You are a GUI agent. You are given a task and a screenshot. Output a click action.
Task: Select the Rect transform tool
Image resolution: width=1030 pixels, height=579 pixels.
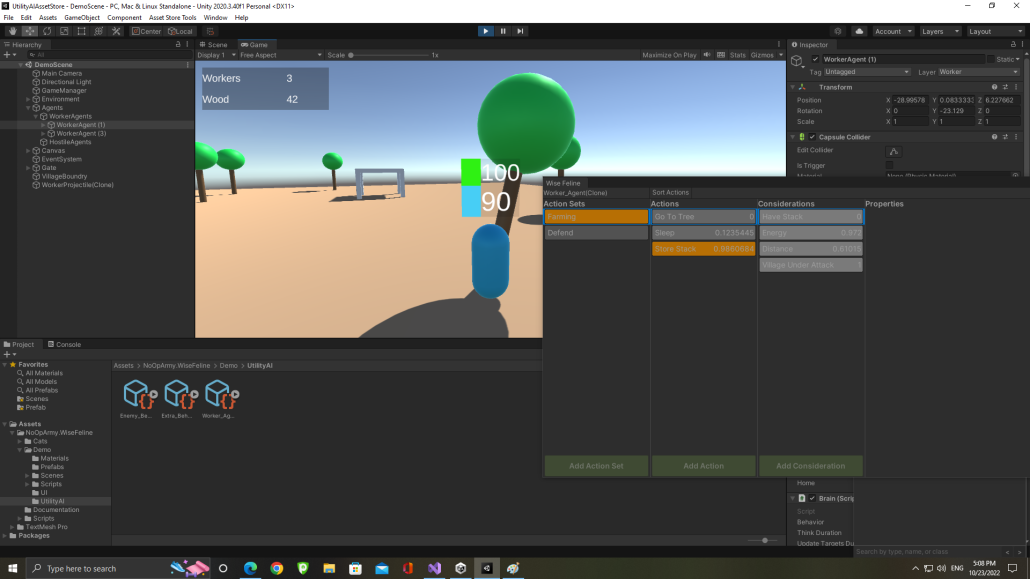[81, 31]
